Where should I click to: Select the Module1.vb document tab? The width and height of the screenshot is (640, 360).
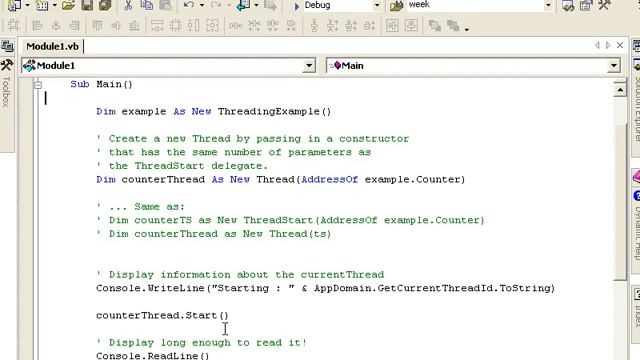[52, 46]
